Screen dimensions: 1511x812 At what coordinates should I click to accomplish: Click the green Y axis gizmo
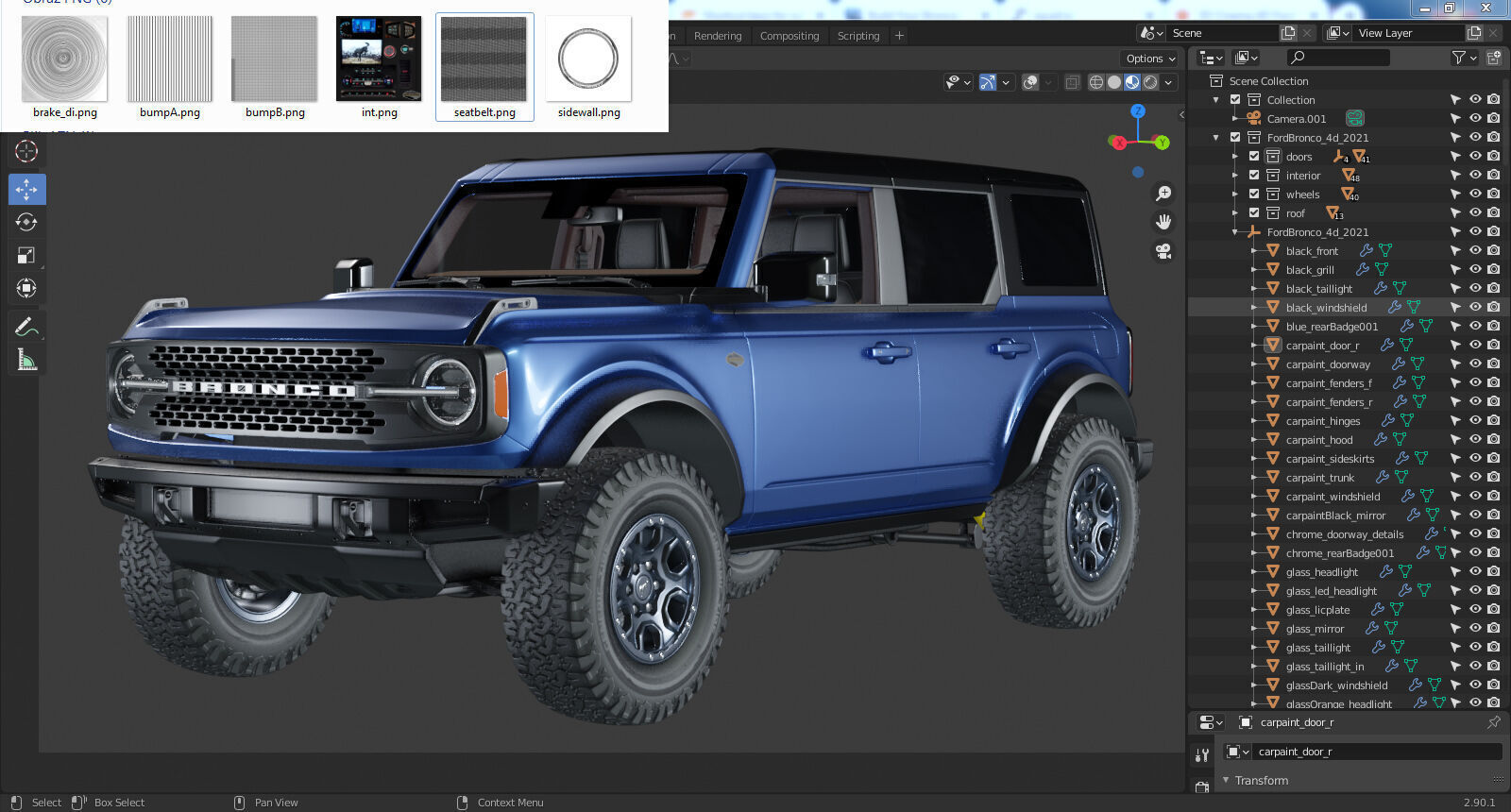[x=1163, y=143]
